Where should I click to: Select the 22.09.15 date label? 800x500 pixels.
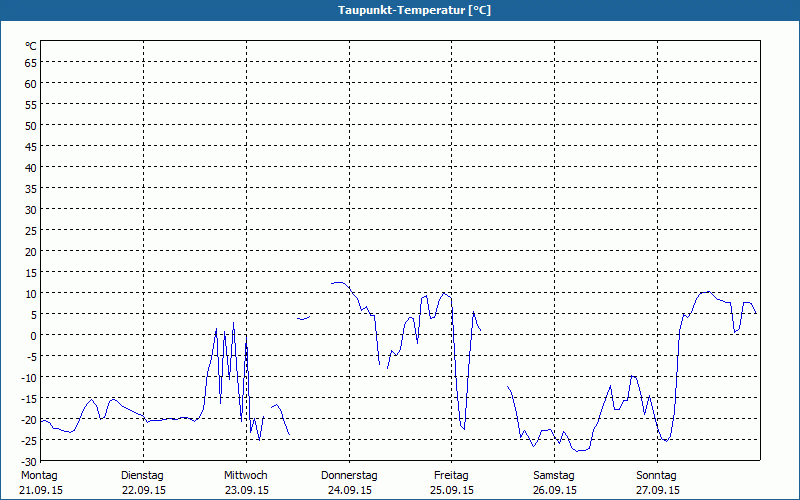pos(144,490)
